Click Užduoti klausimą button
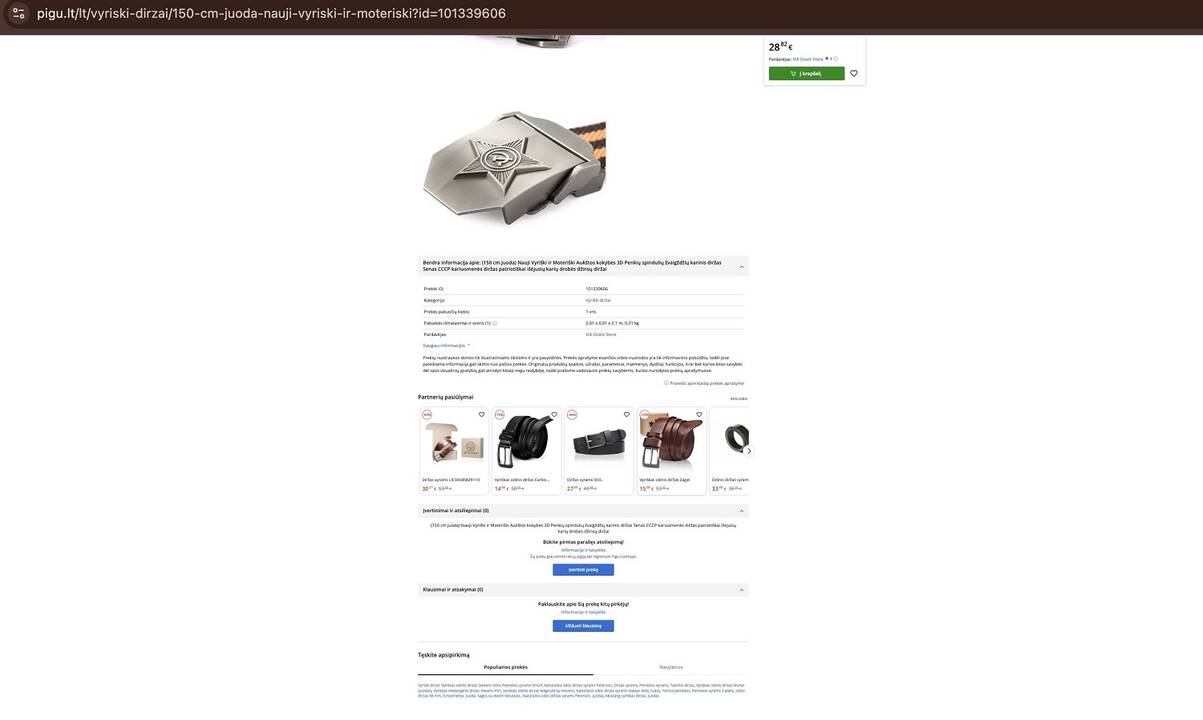This screenshot has height=720, width=1203. click(x=583, y=626)
